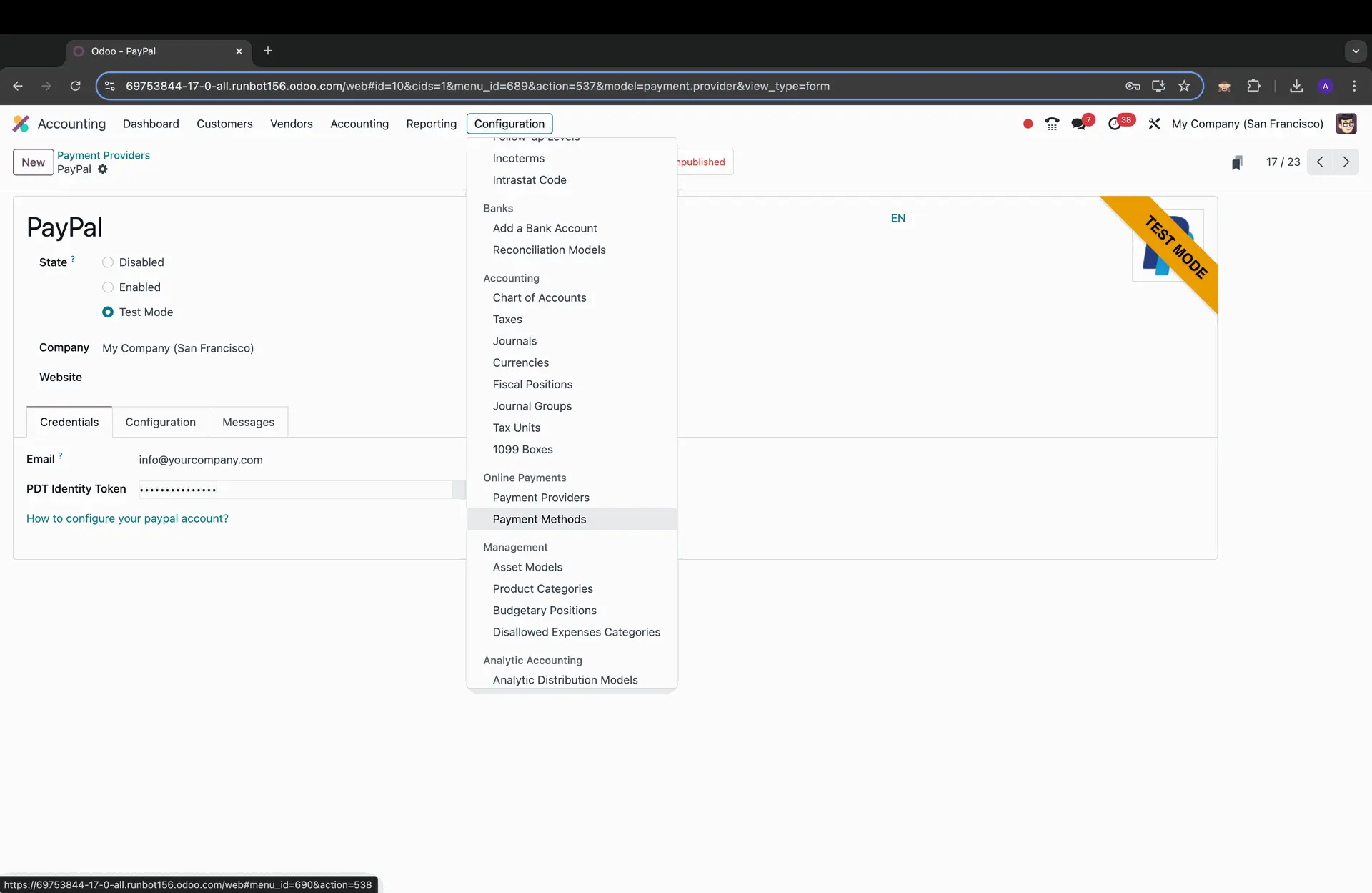1372x893 pixels.
Task: Click the debug tools wrench icon
Action: tap(1154, 124)
